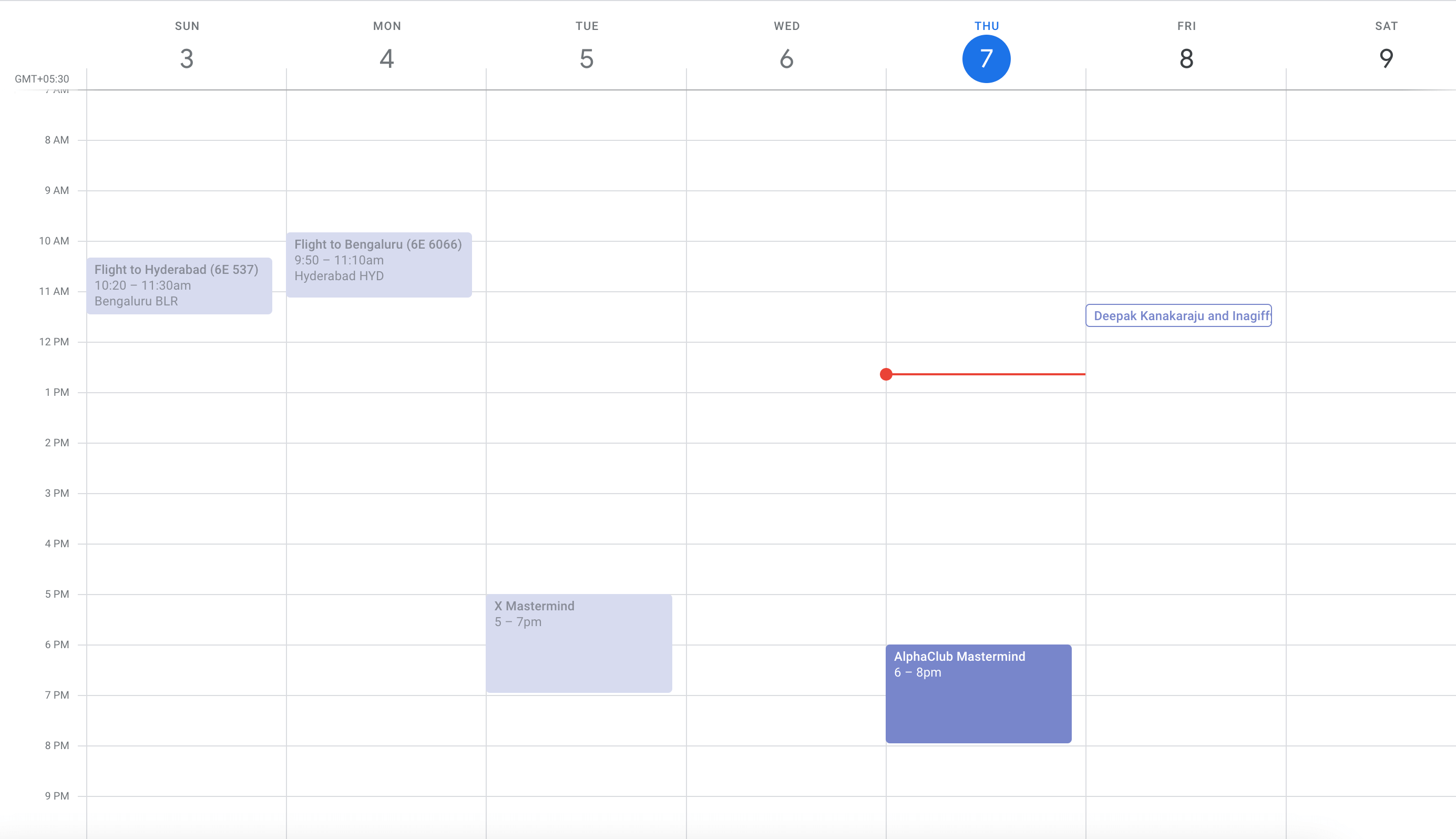
Task: Select Wednesday 6 date header
Action: tap(786, 59)
